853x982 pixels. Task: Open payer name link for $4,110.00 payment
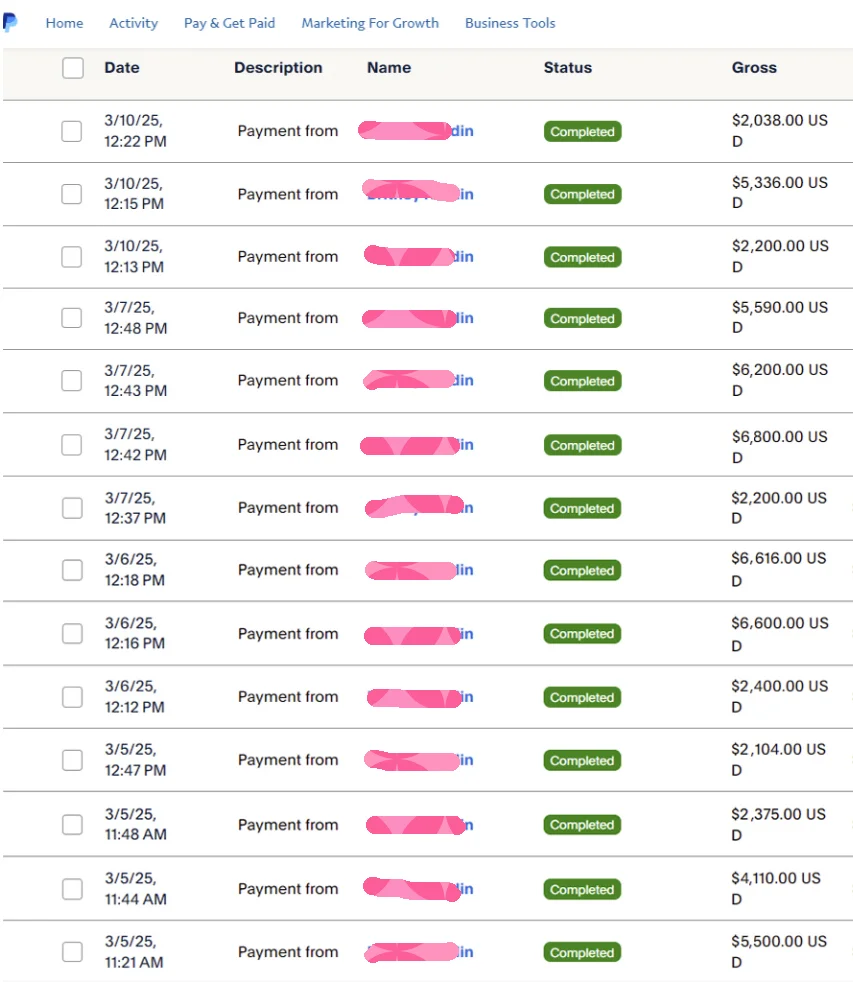[x=418, y=889]
